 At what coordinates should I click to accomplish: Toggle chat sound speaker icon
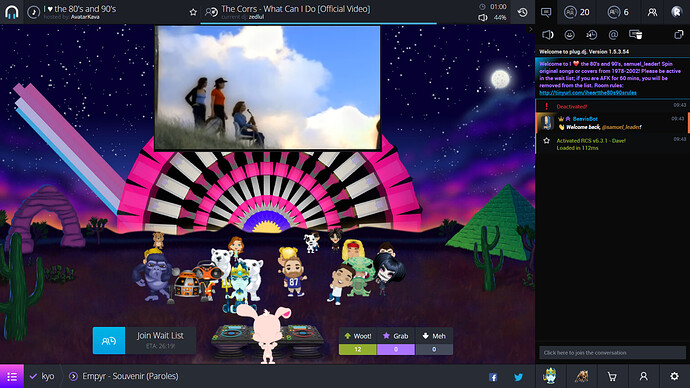547,35
